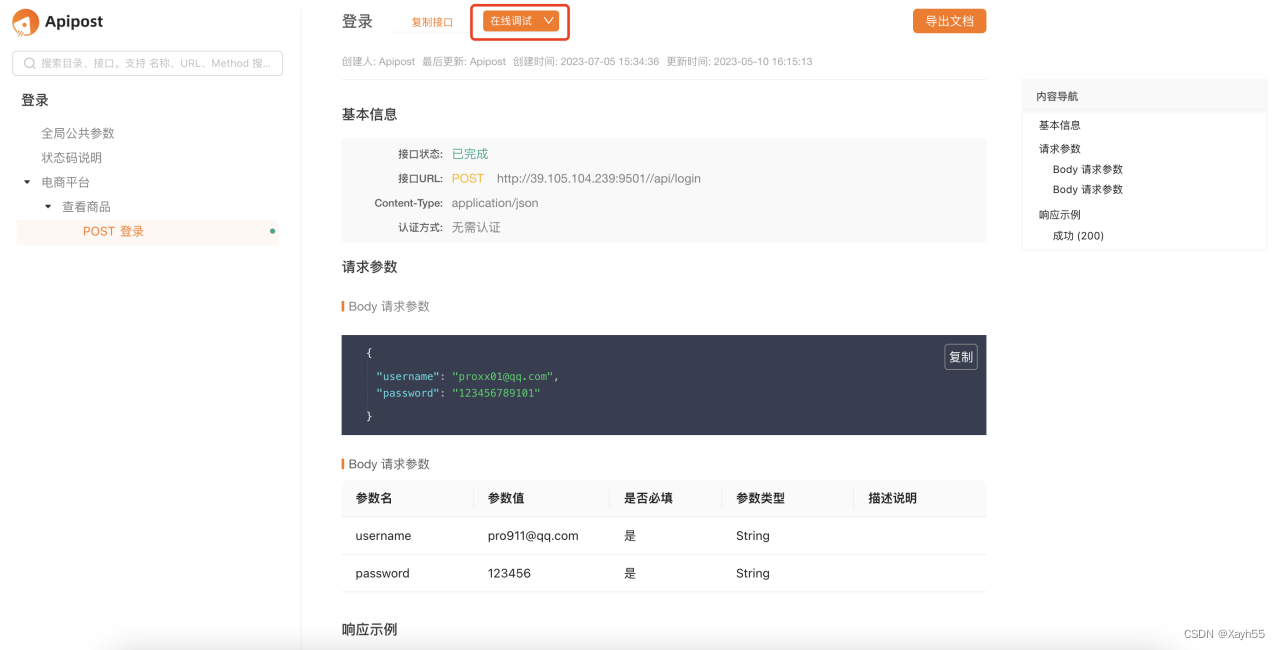Screen dimensions: 1280x650
Task: Navigate to 基本信息 via content navigation
Action: click(1059, 124)
